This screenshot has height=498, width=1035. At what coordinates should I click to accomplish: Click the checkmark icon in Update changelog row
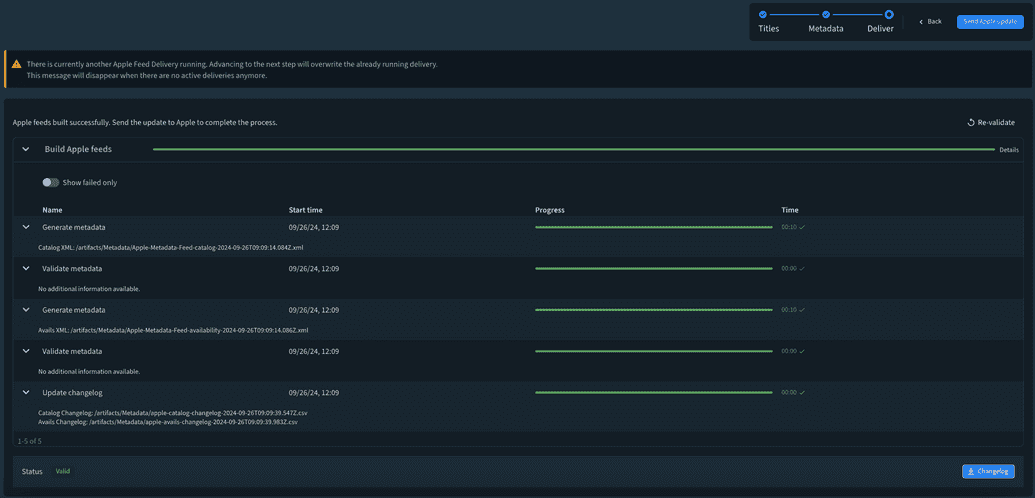[803, 392]
